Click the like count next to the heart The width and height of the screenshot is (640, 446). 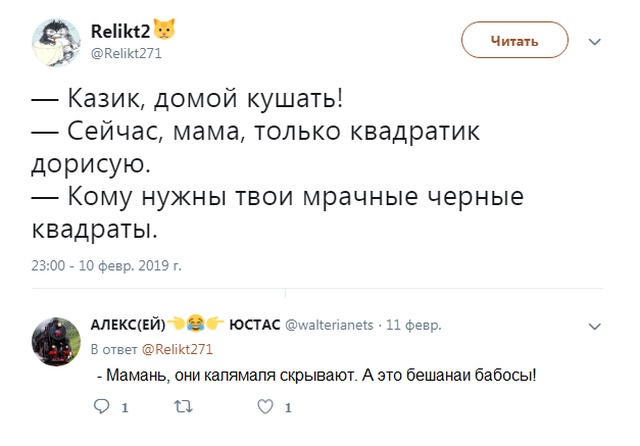pyautogui.click(x=288, y=409)
